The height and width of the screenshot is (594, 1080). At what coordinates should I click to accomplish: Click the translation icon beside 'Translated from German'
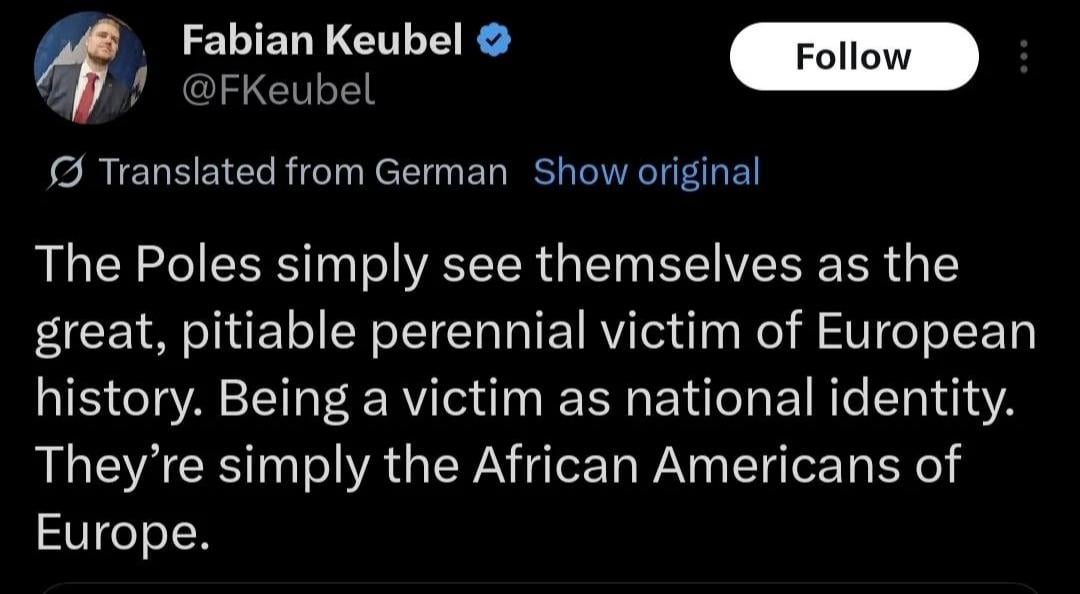coord(71,174)
